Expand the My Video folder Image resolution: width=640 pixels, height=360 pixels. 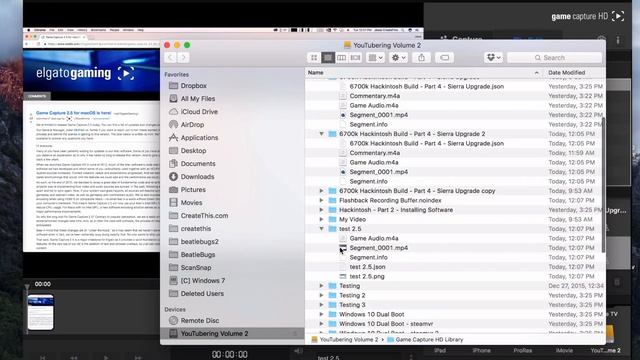pyautogui.click(x=321, y=220)
